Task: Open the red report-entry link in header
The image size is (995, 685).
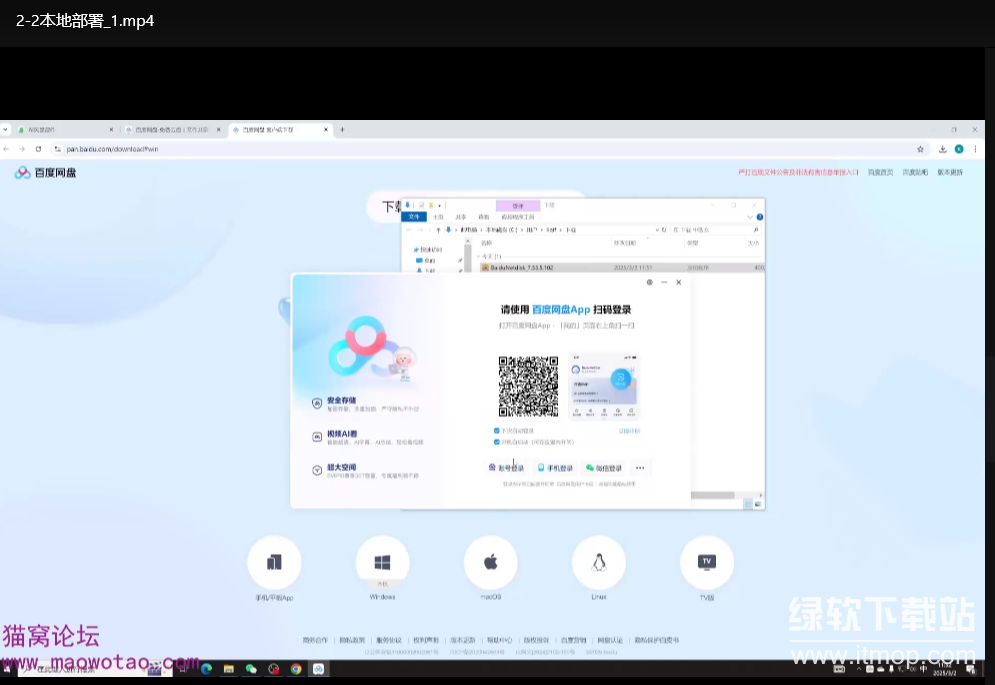Action: [x=798, y=173]
